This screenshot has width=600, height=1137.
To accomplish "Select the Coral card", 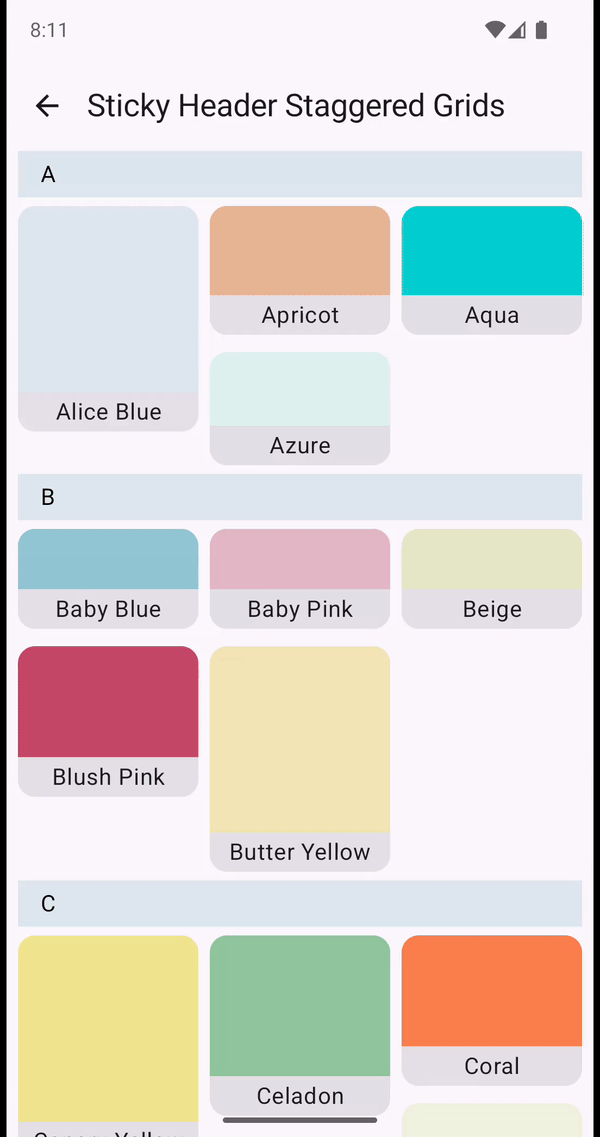I will pos(491,1008).
